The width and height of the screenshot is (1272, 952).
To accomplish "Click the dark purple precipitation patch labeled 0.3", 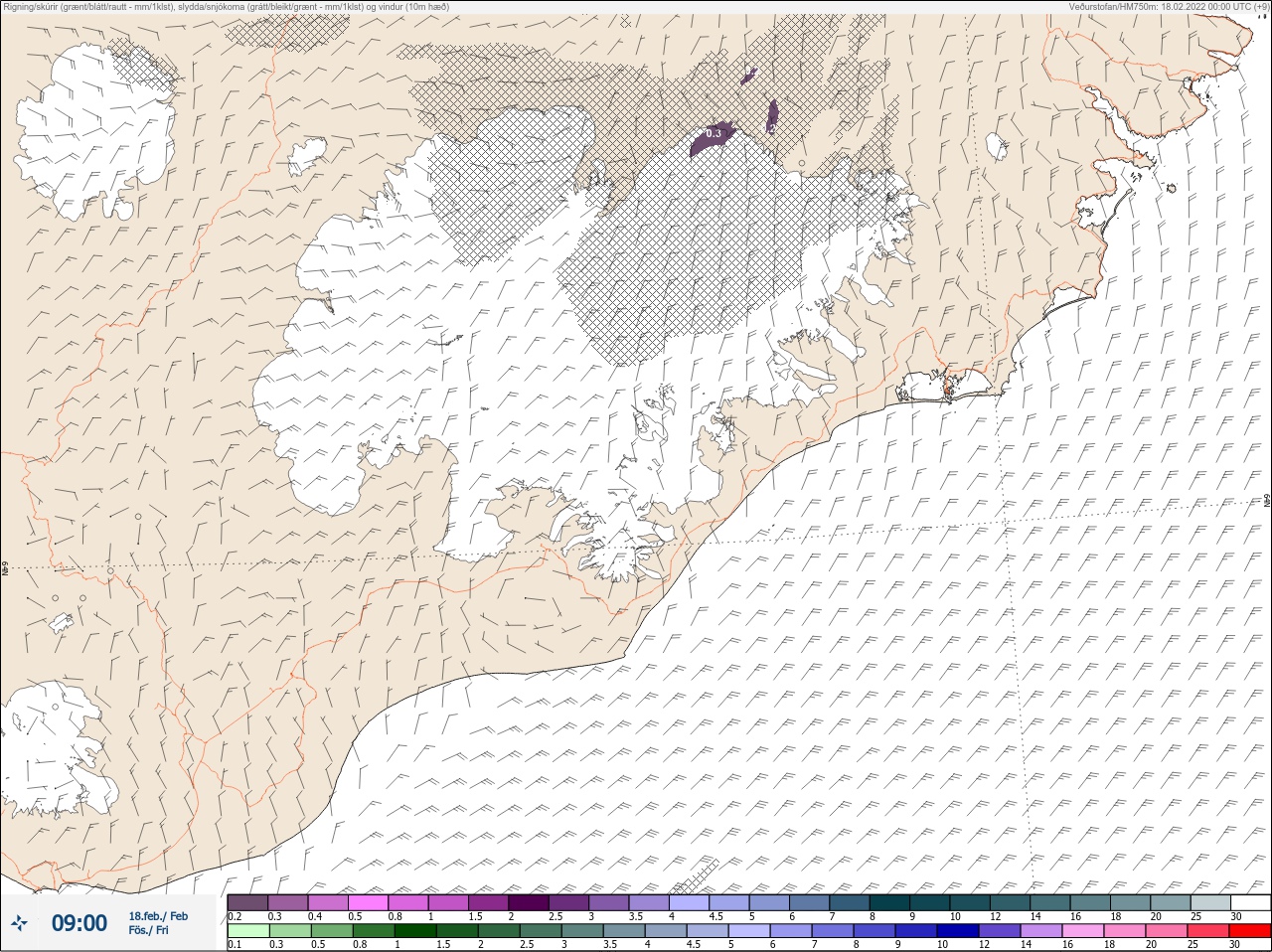I will click(x=712, y=138).
